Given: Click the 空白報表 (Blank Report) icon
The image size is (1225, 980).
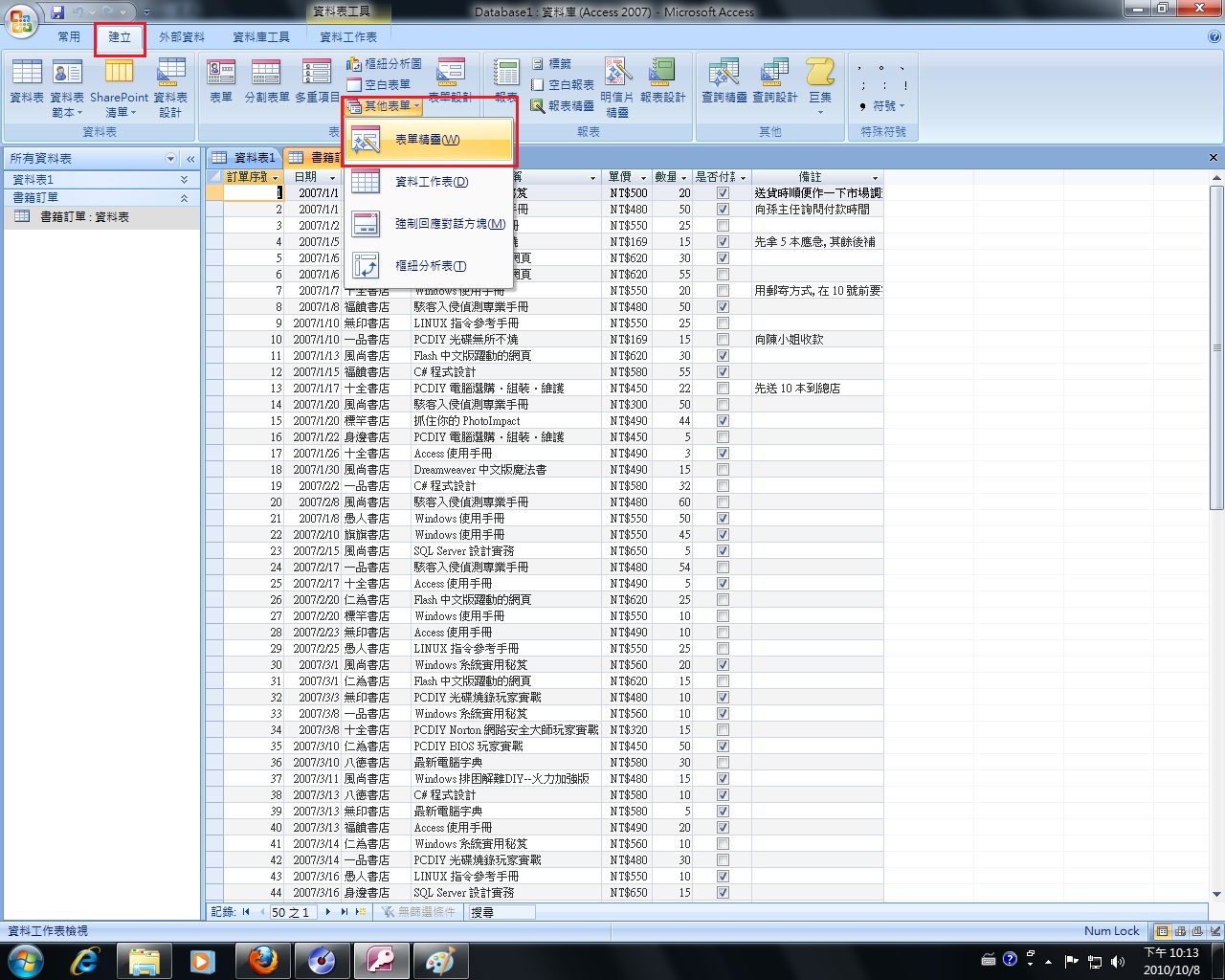Looking at the screenshot, I should (562, 84).
